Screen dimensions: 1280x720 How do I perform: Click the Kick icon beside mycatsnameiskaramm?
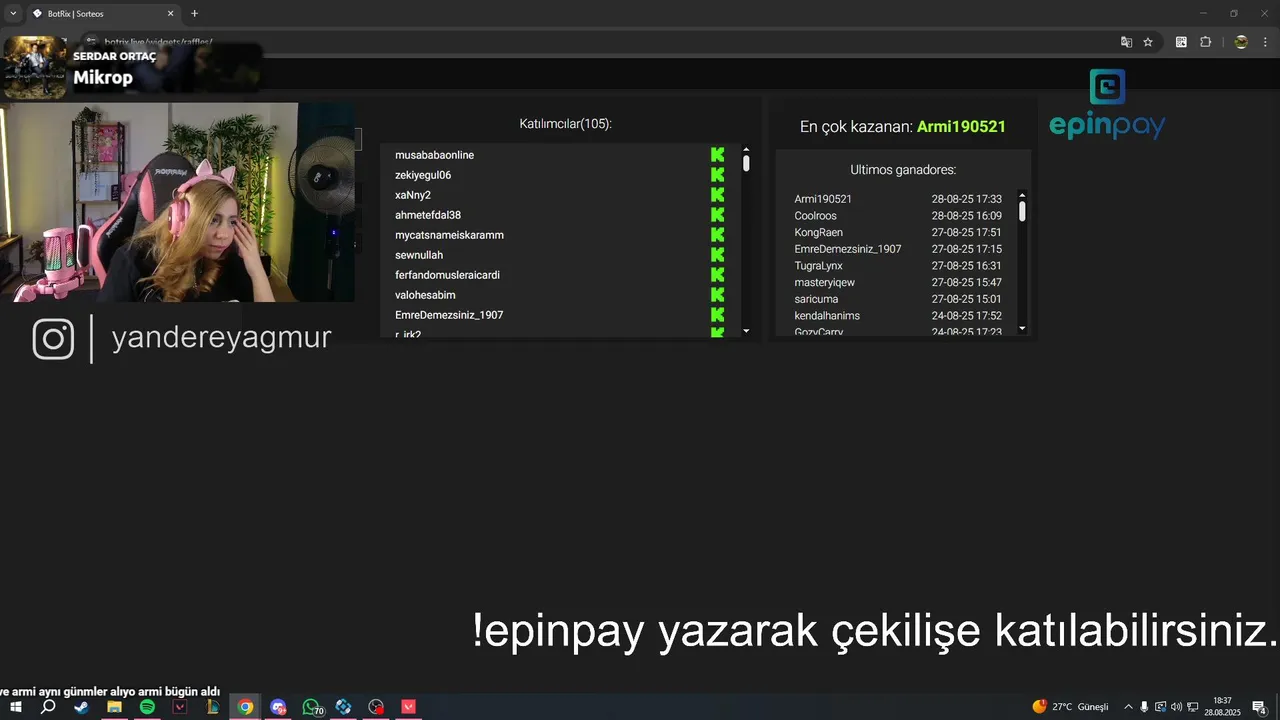point(717,235)
